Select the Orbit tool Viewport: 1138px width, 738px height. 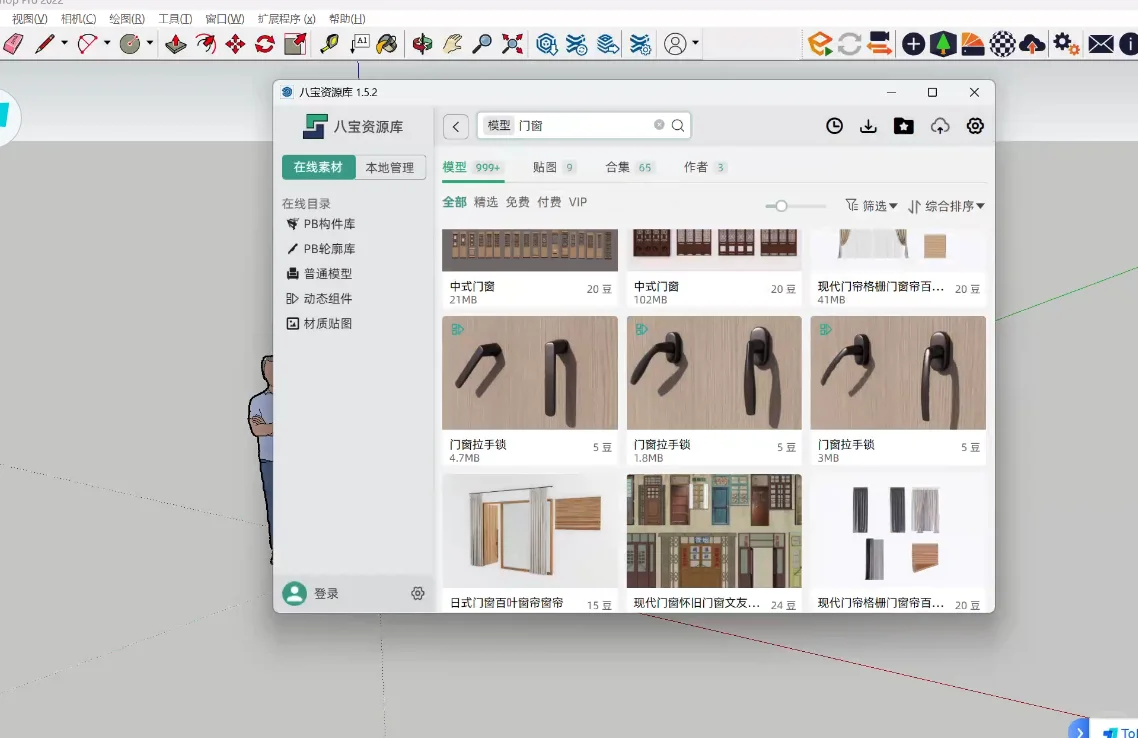click(422, 44)
